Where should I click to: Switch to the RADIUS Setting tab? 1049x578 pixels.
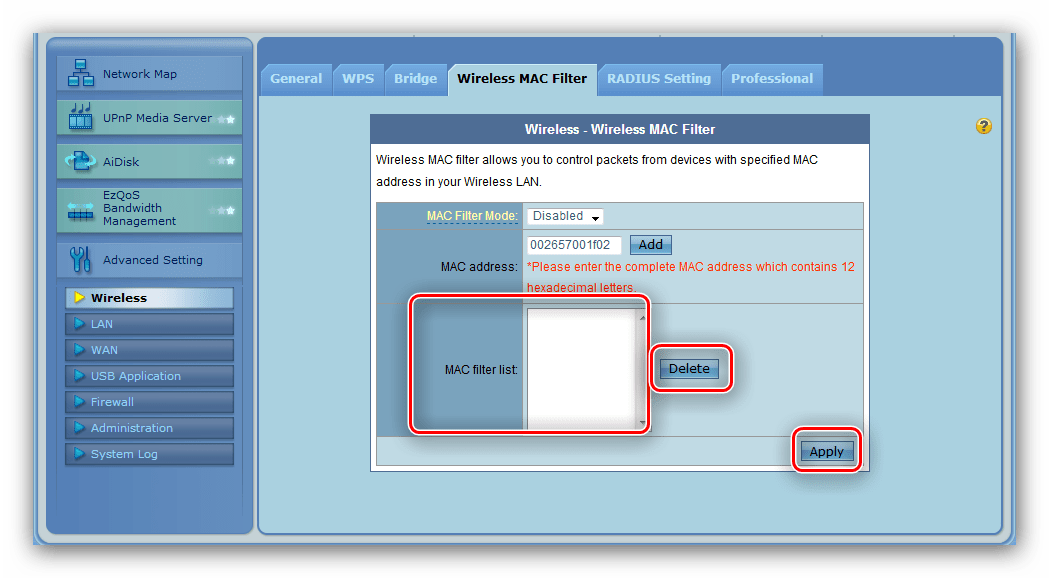click(x=658, y=79)
